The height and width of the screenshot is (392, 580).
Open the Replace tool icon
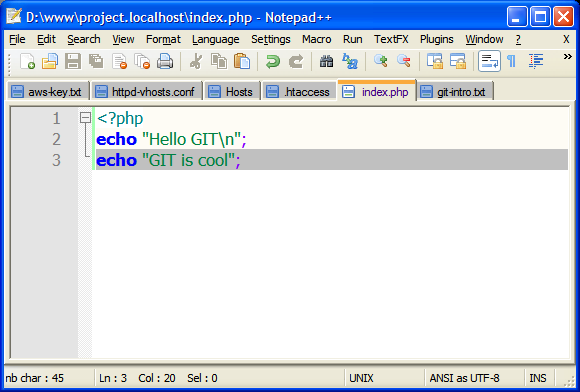tap(350, 61)
